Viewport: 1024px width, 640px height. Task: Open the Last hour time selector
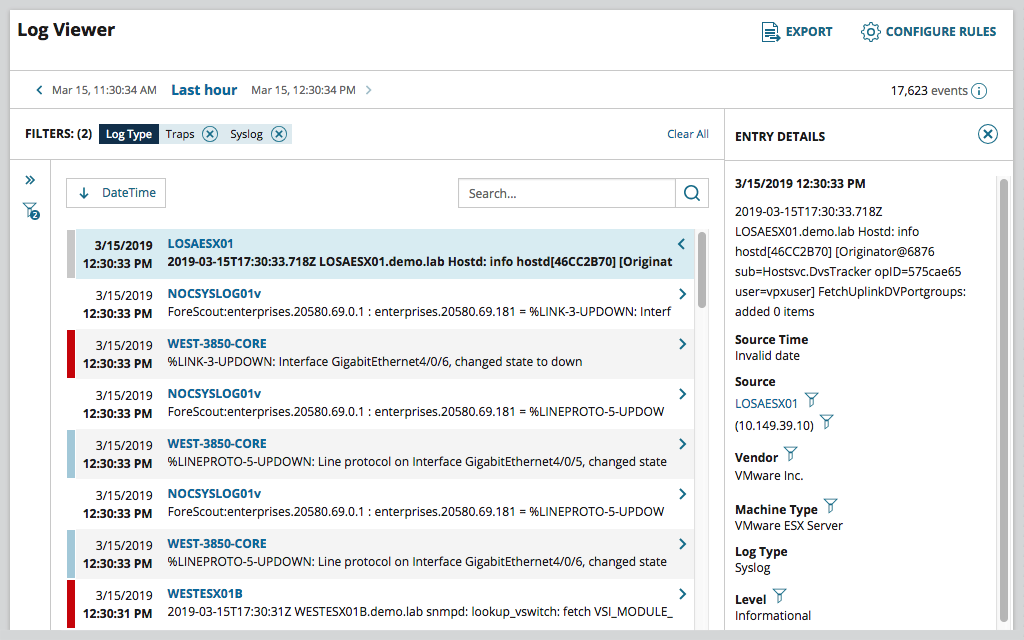click(204, 90)
